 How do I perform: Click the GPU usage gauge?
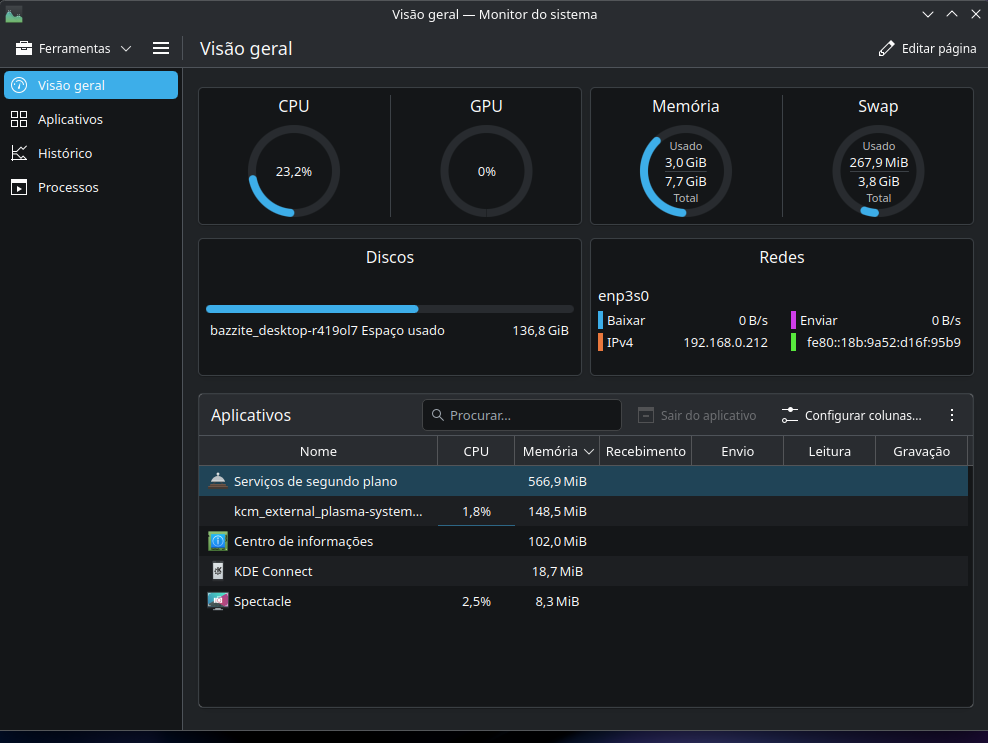point(486,171)
